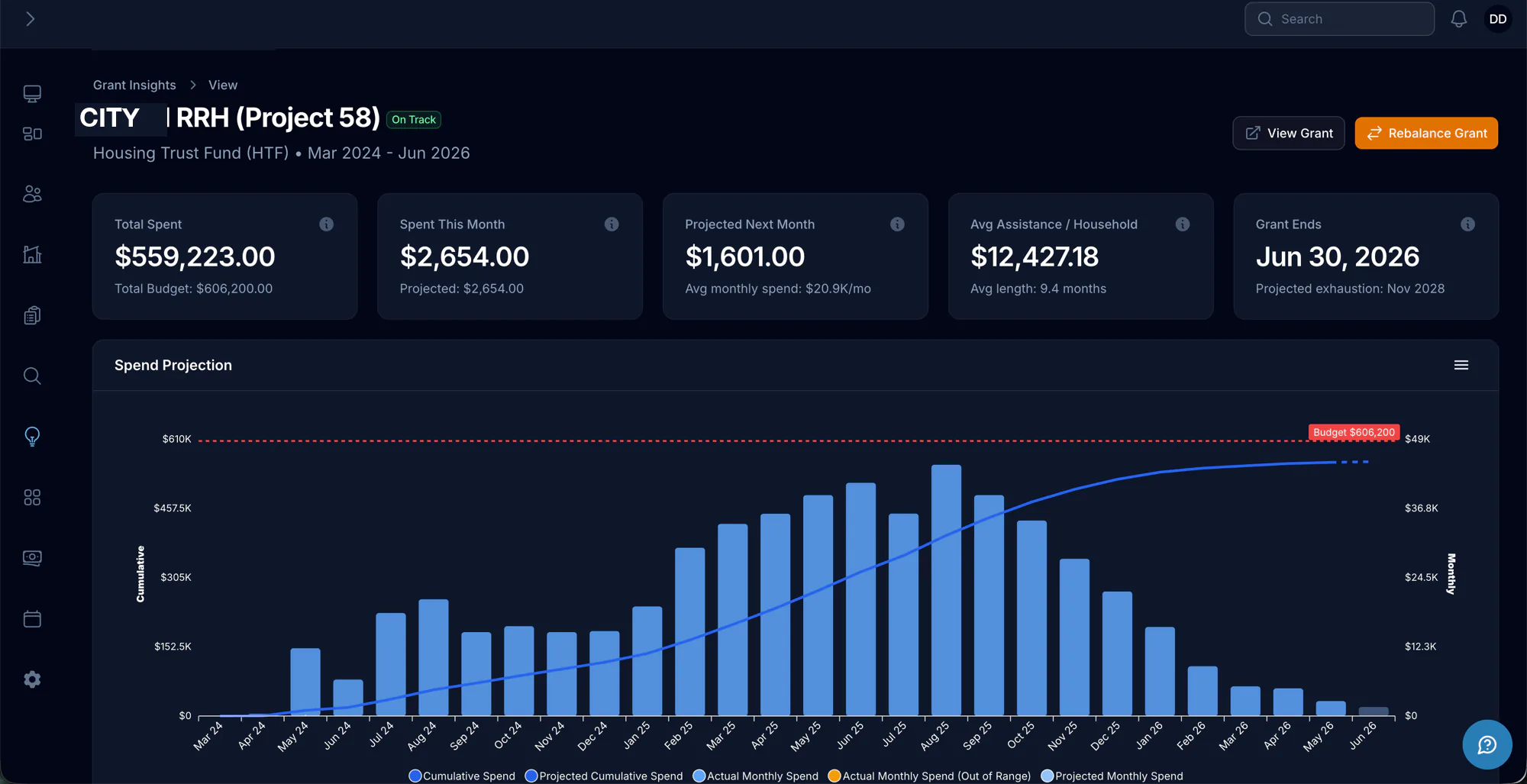Click the Jun 26 projected spend bar
This screenshot has width=1527, height=784.
click(1374, 711)
